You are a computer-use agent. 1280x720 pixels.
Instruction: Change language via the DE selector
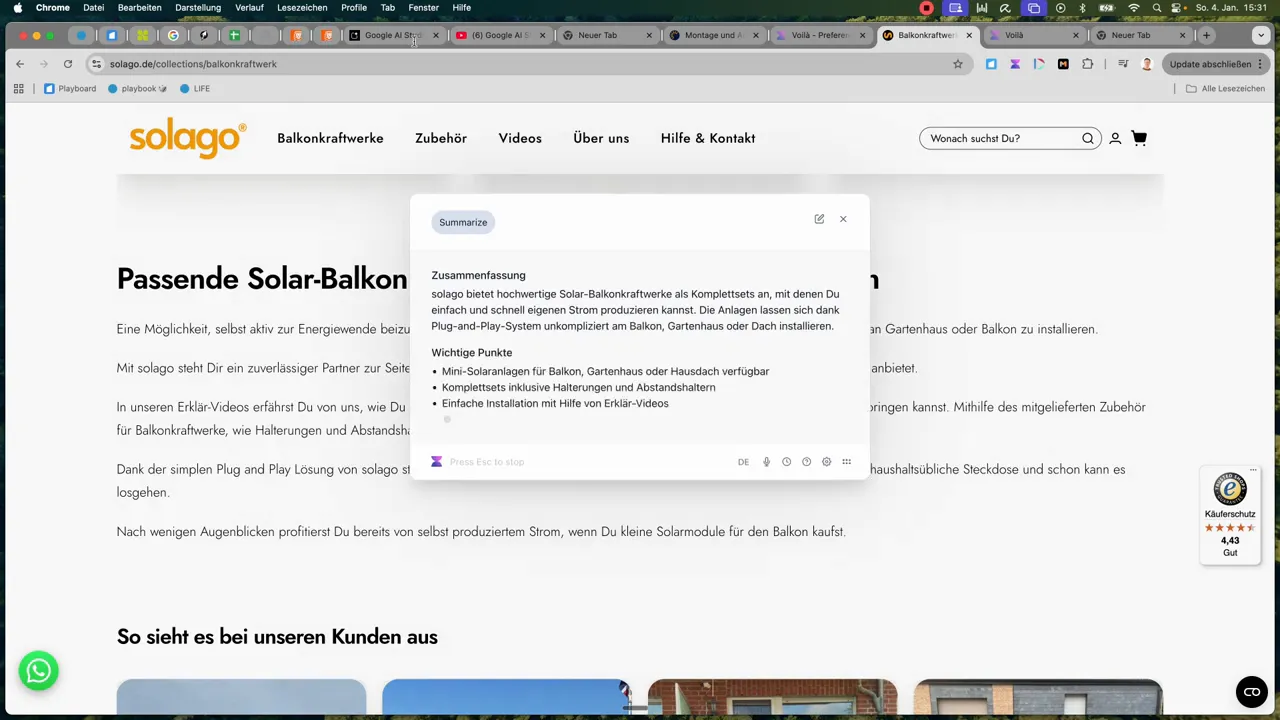(743, 461)
